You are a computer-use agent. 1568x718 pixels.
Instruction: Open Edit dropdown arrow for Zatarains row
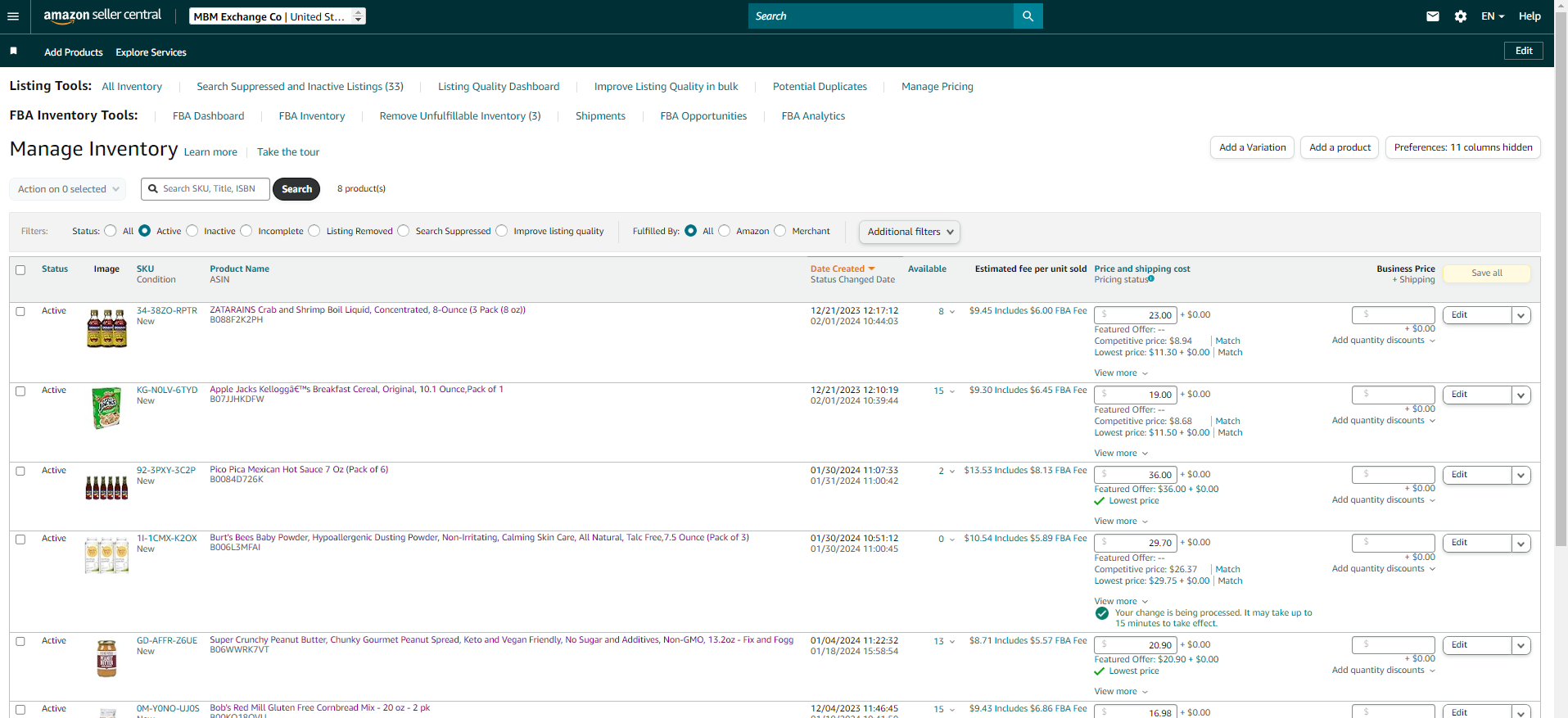1521,315
